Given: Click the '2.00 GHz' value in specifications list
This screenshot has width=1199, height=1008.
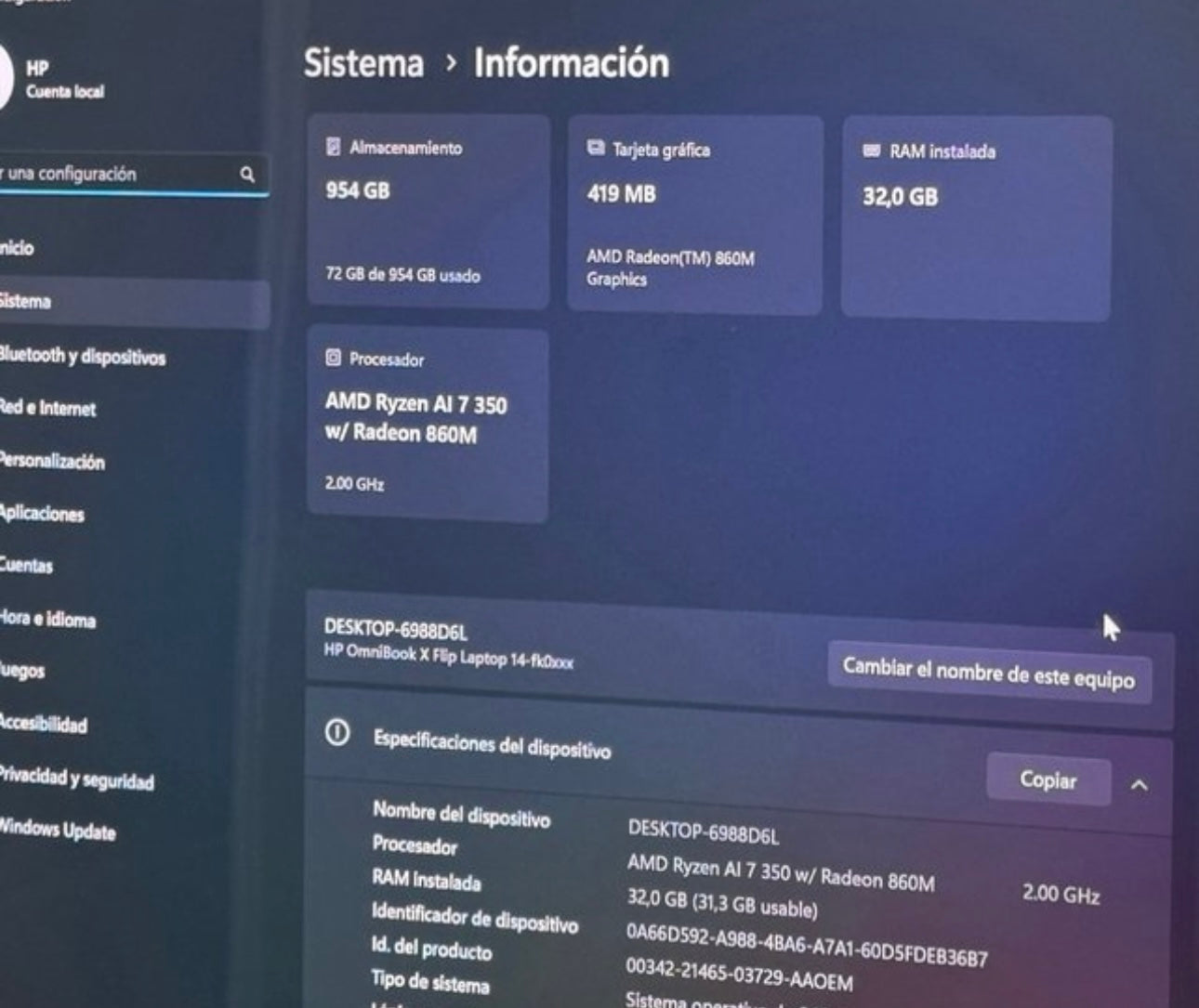Looking at the screenshot, I should 1061,894.
